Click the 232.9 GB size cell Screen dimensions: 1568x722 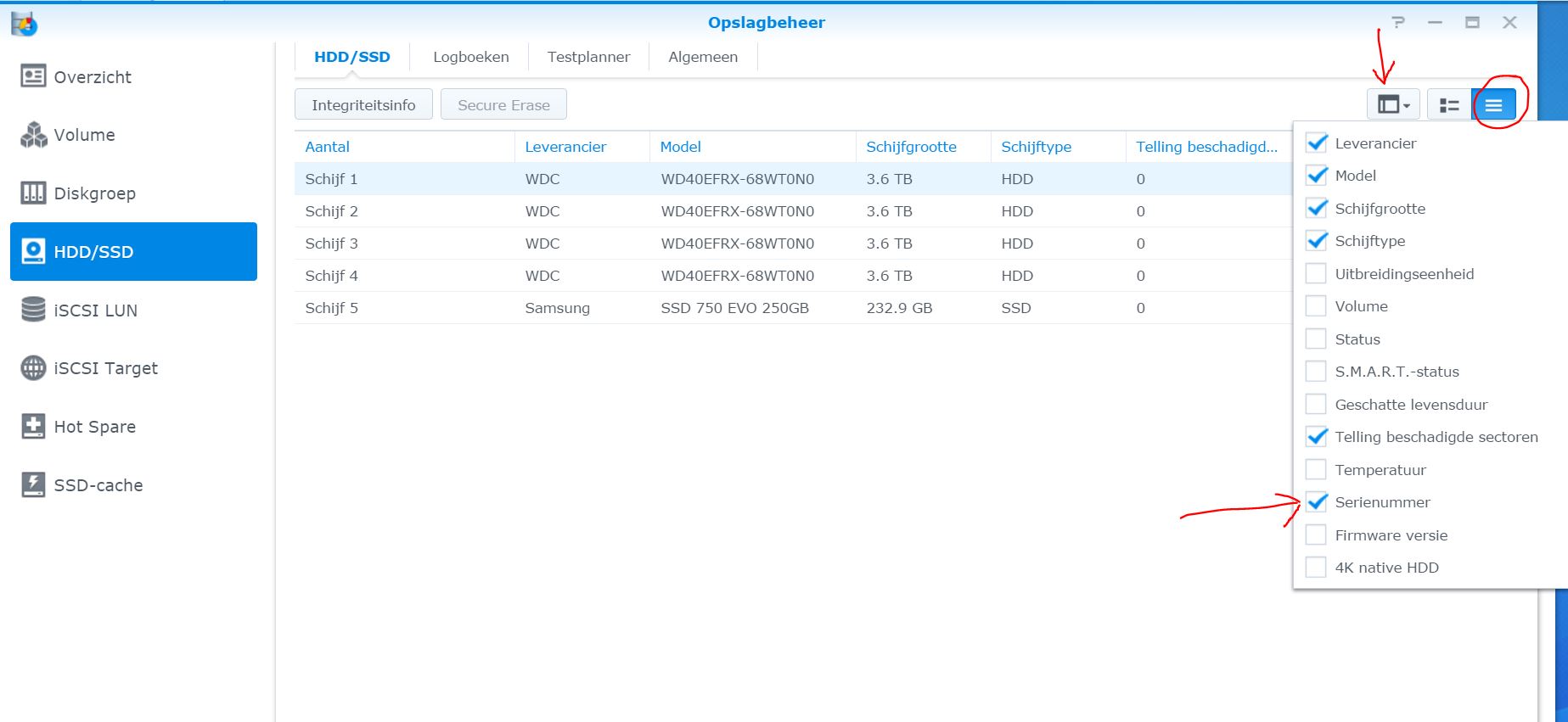click(x=899, y=308)
